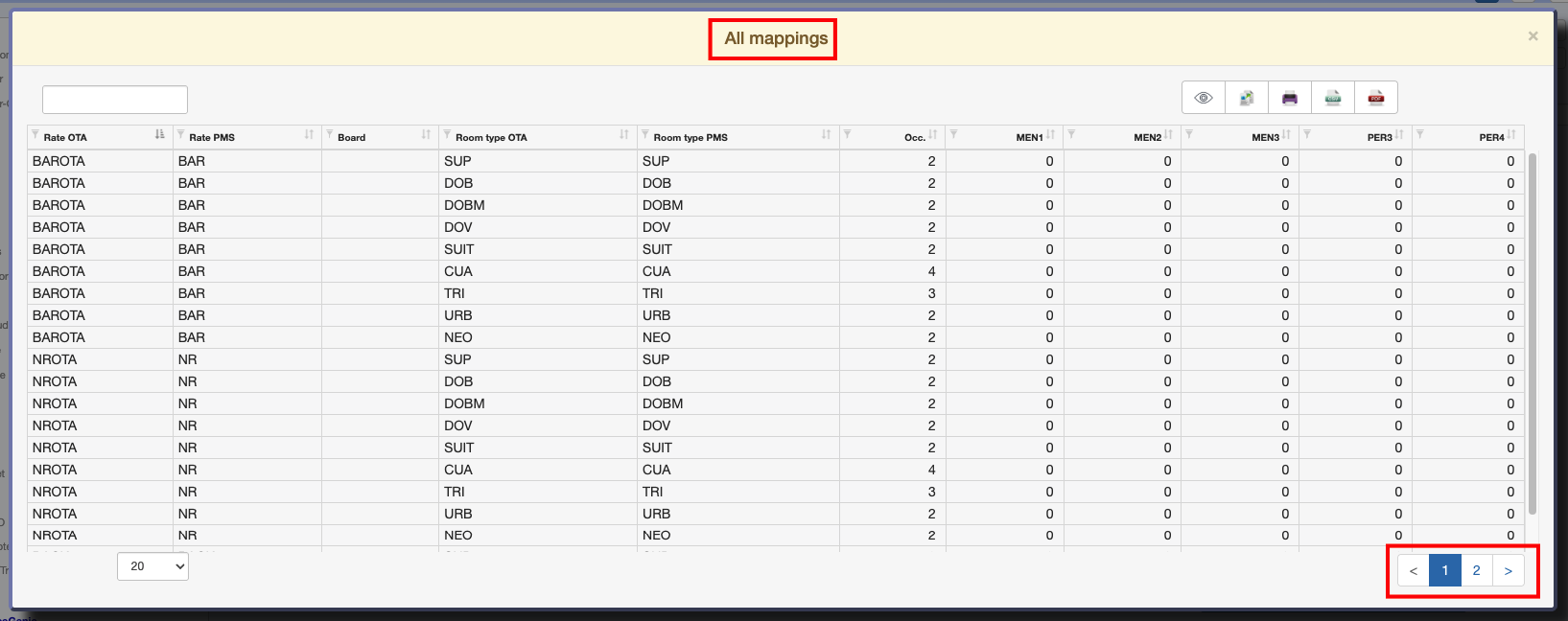The width and height of the screenshot is (1568, 621).
Task: Open the filter on Room type PMS column
Action: click(645, 135)
